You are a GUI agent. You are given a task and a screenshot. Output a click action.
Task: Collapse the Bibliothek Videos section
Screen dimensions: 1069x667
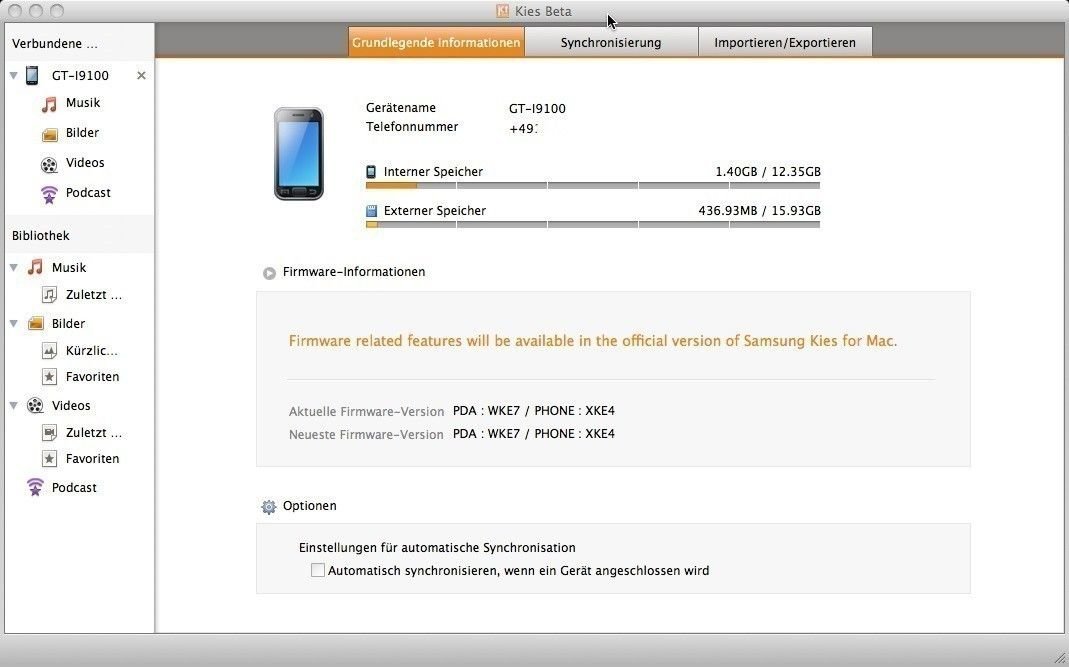pyautogui.click(x=14, y=405)
